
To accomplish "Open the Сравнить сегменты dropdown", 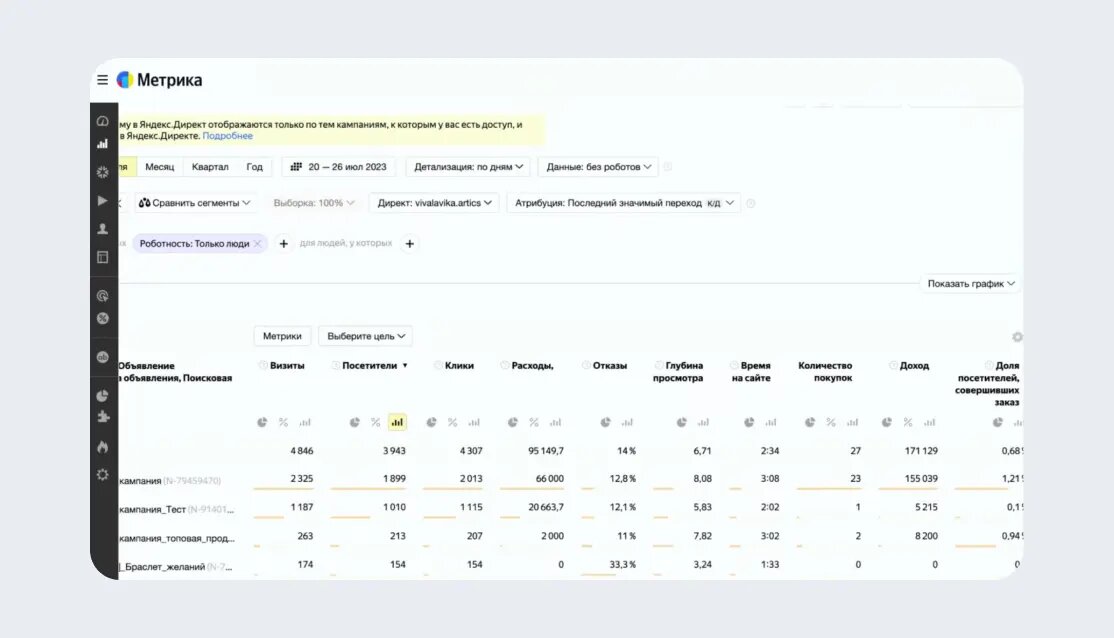I will pos(196,203).
